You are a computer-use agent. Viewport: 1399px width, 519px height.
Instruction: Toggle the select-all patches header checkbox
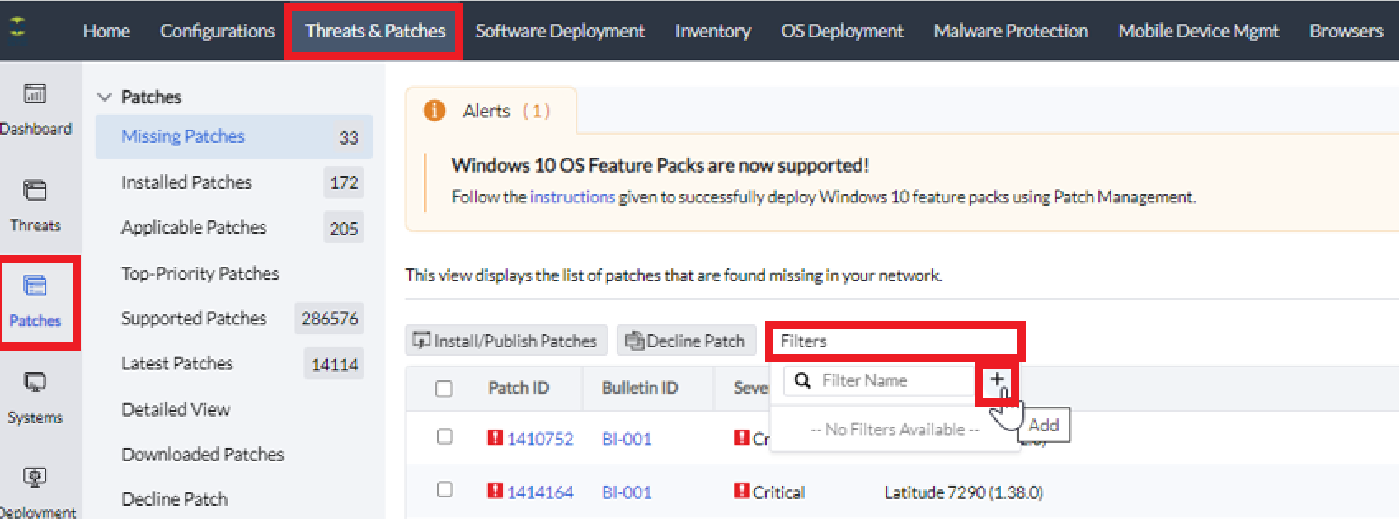coord(444,389)
